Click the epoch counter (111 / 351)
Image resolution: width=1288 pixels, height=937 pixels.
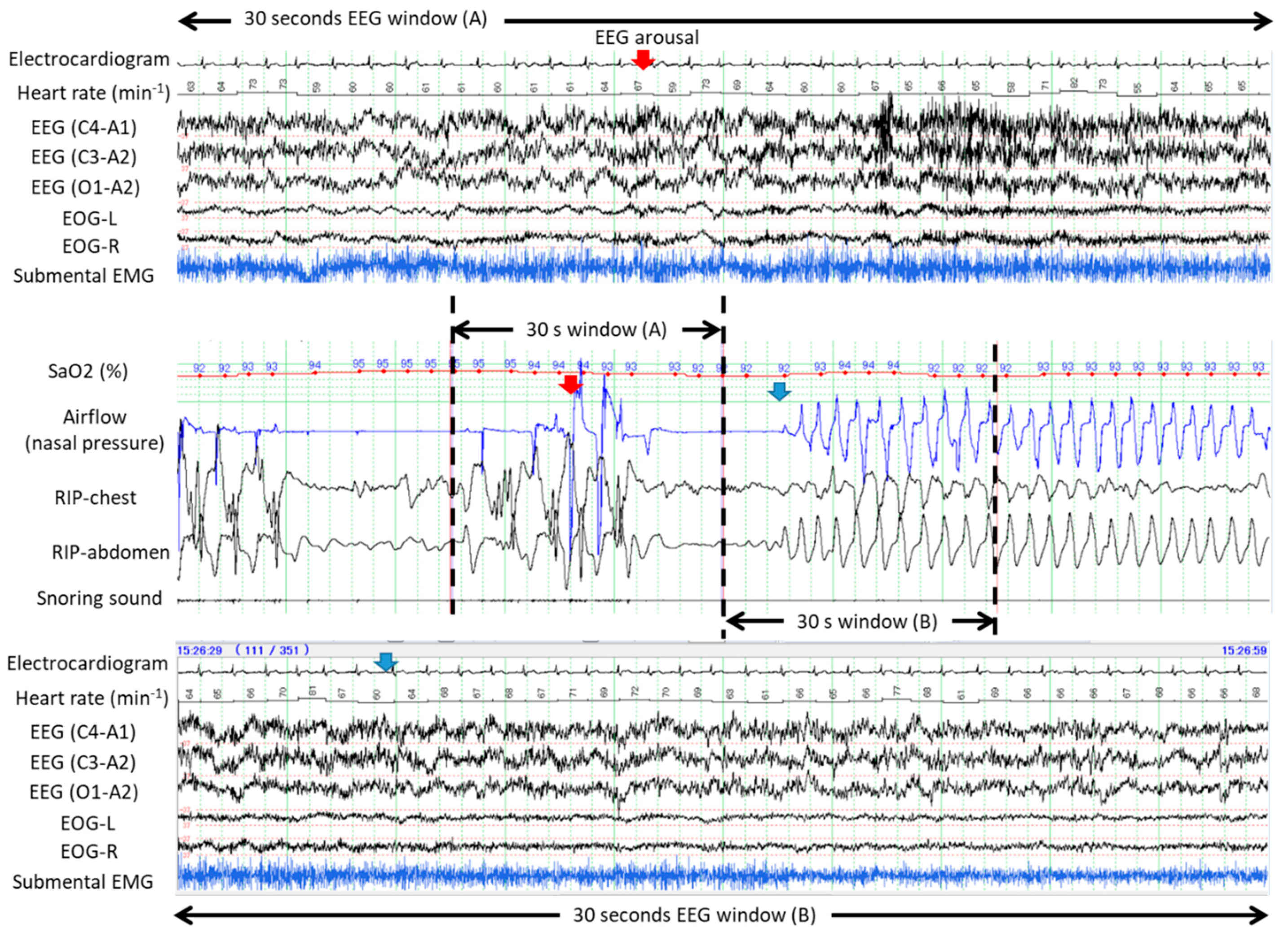pos(273,650)
